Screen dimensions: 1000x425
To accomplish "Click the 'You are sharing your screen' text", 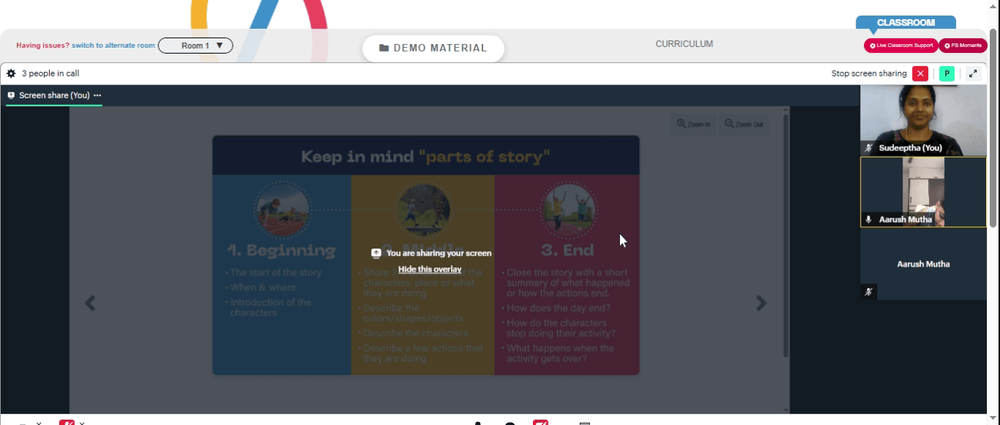I will [439, 253].
